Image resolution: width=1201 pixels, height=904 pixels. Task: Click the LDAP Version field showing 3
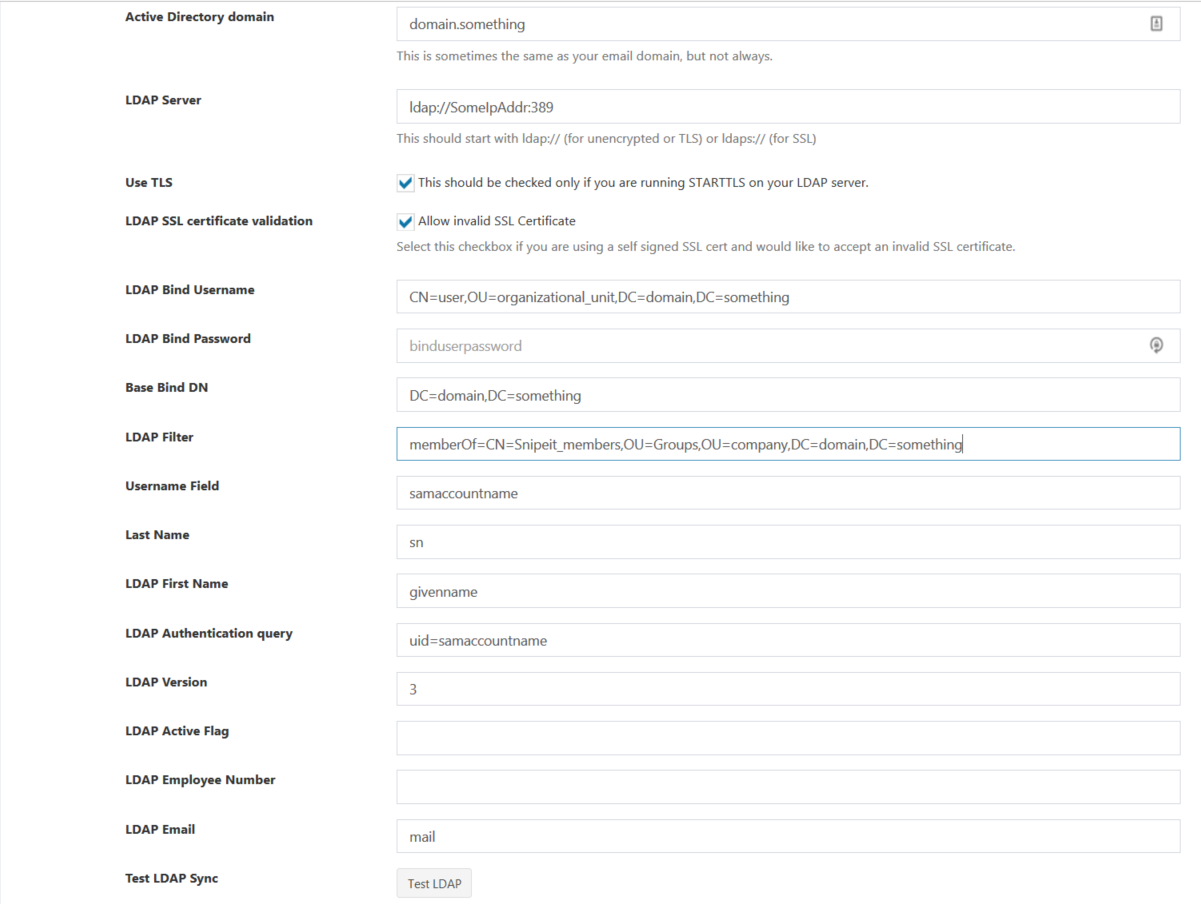(x=700, y=689)
